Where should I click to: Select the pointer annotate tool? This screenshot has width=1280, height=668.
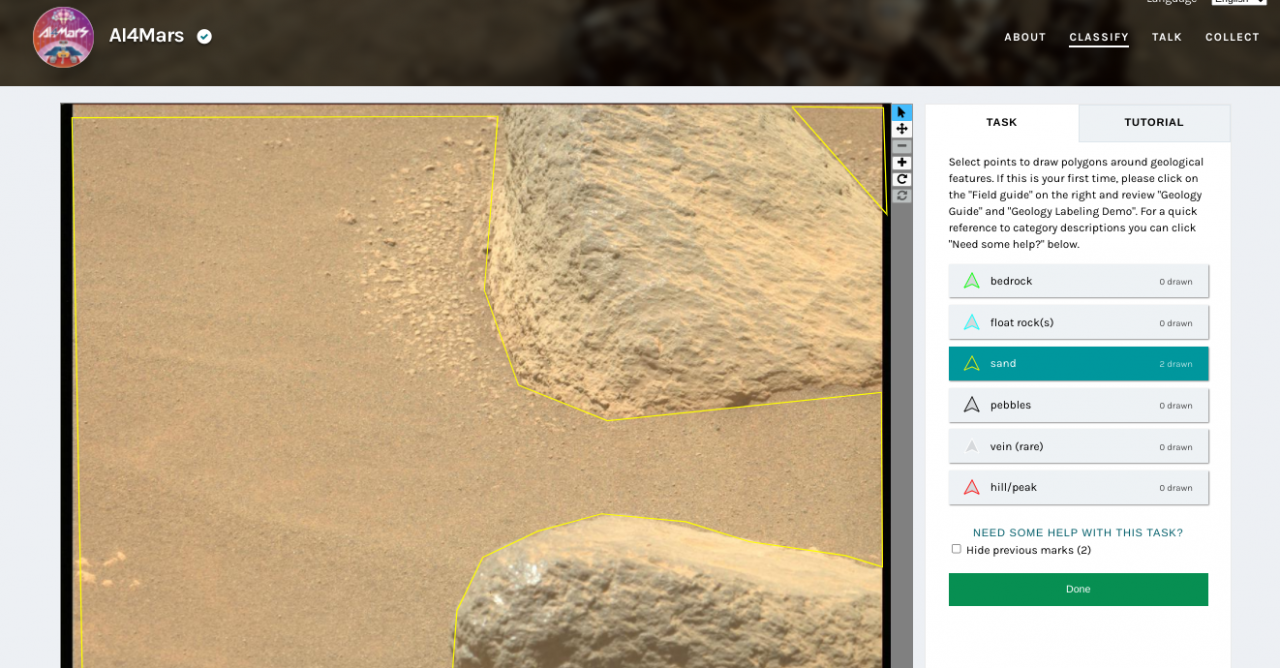tap(902, 112)
